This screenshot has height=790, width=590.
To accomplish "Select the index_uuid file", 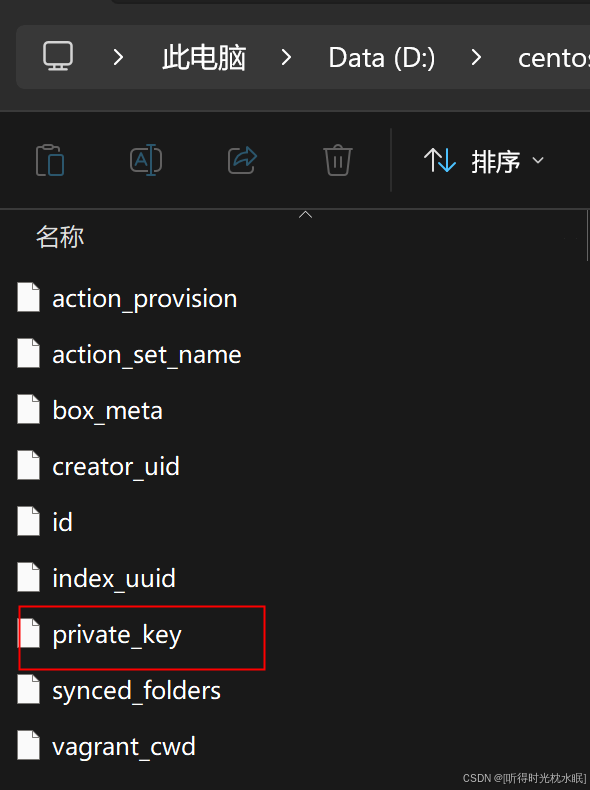I will pyautogui.click(x=114, y=578).
